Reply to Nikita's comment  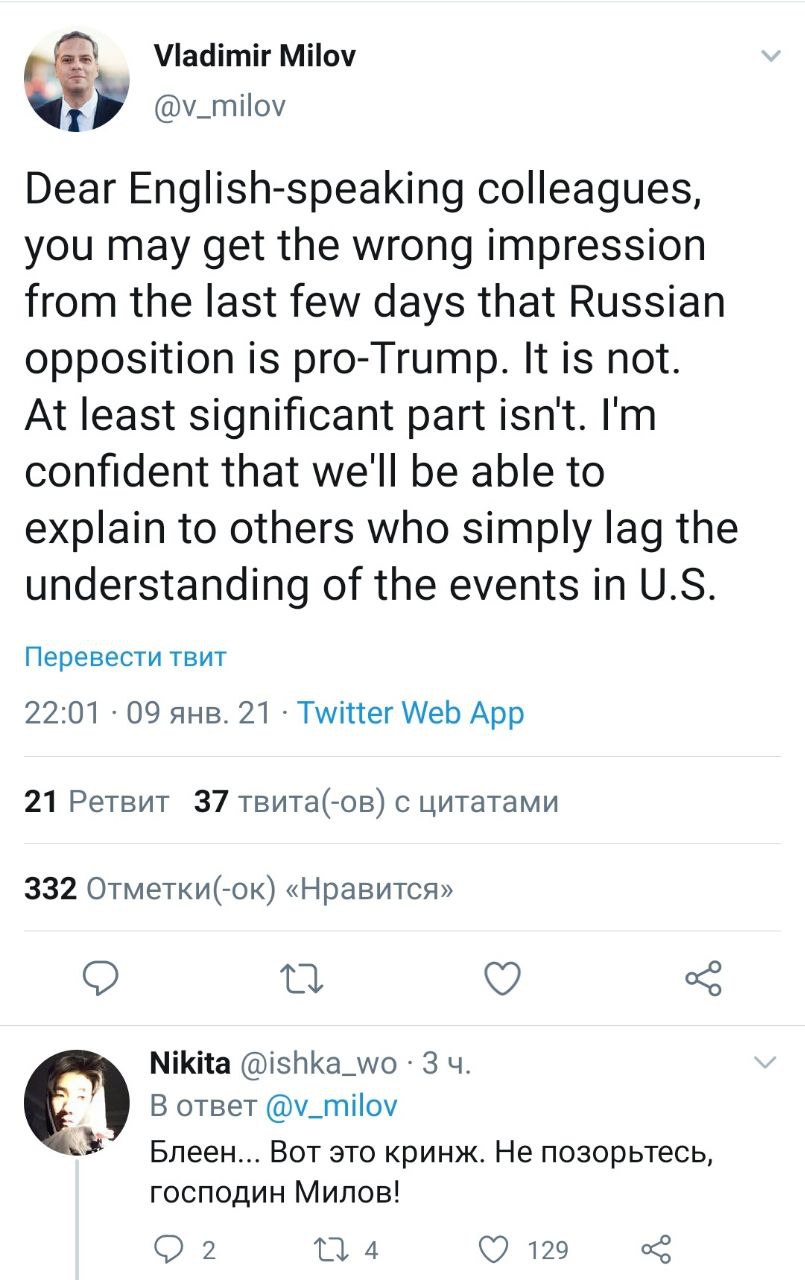174,1249
